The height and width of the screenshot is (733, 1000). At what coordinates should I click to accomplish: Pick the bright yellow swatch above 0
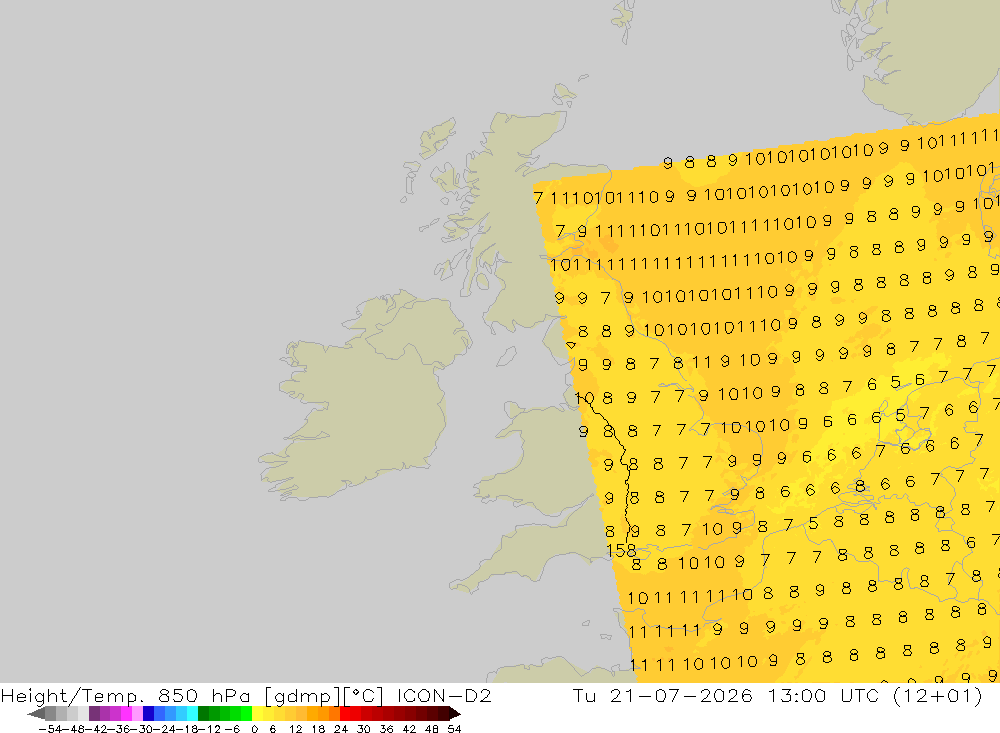[x=257, y=714]
